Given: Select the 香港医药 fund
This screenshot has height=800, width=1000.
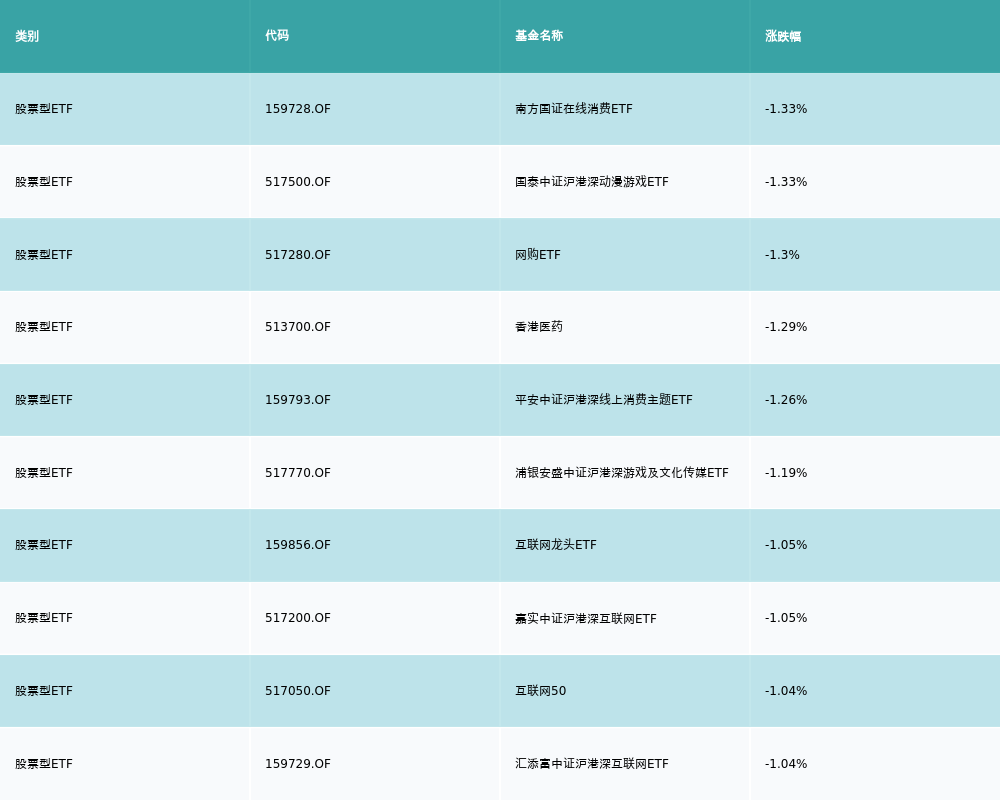Looking at the screenshot, I should point(539,327).
